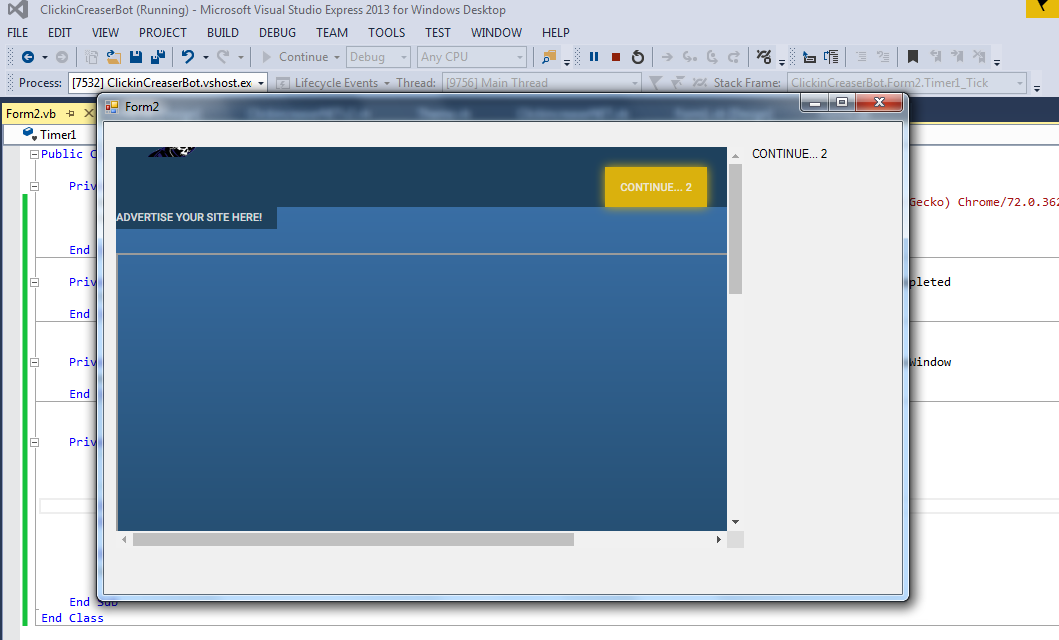This screenshot has height=640, width=1059.
Task: Open the TOOLS menu
Action: point(386,32)
